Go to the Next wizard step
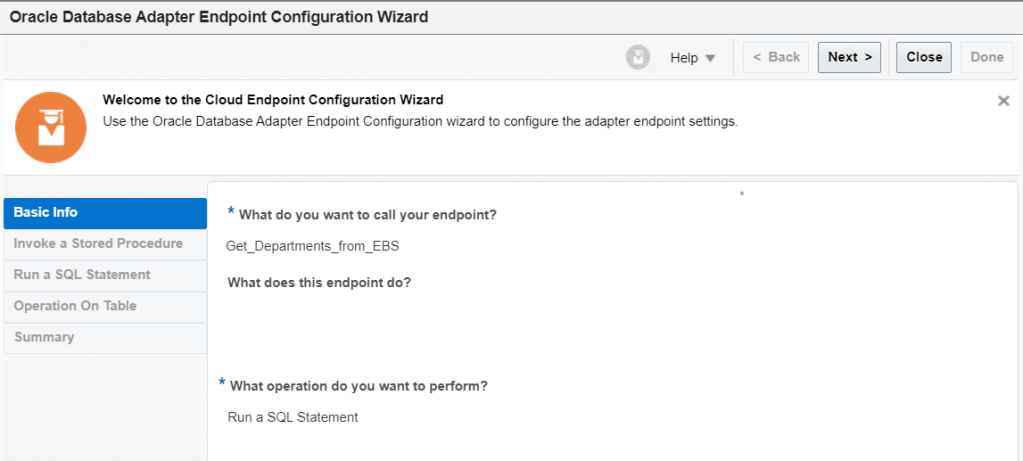 [849, 57]
